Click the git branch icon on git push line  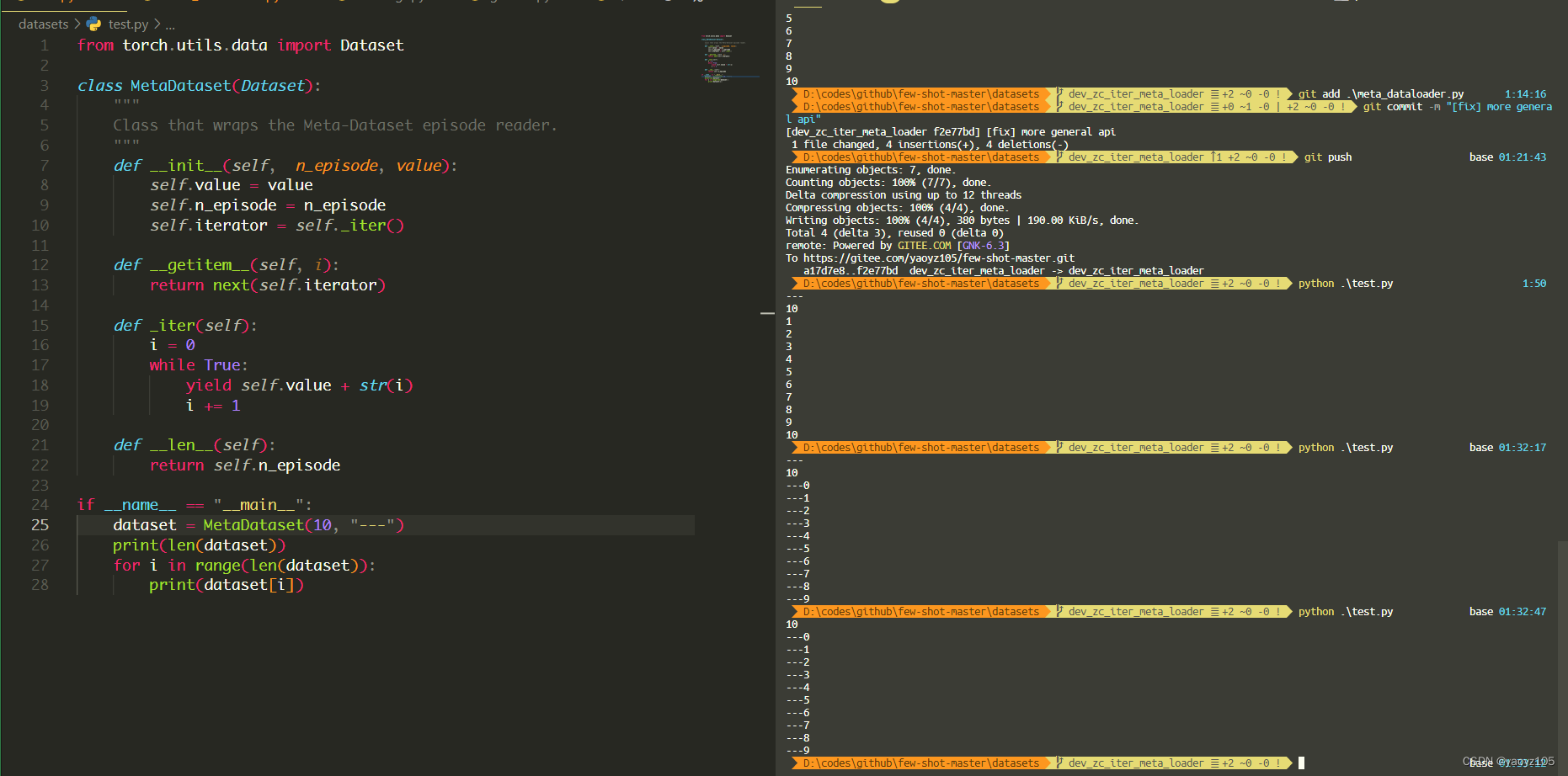(x=1060, y=157)
